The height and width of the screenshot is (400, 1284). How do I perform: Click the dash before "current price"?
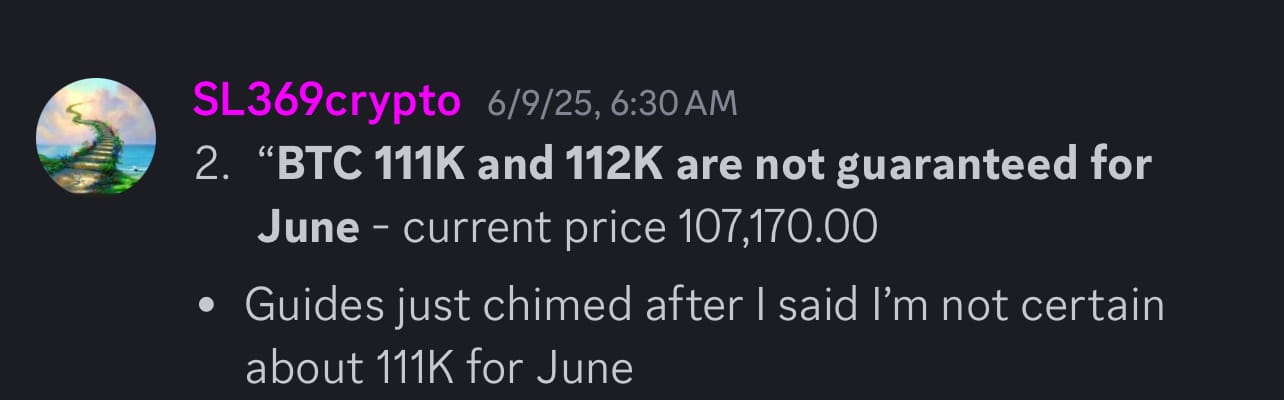coord(381,231)
